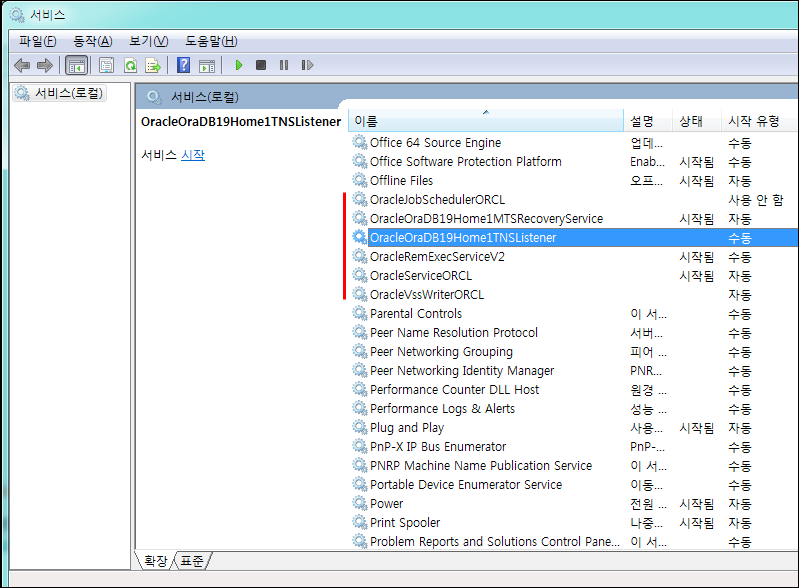
Task: Click the Export List toolbar icon
Action: (x=153, y=65)
